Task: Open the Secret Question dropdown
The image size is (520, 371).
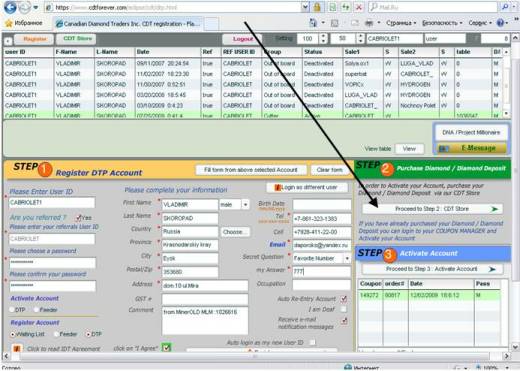Action: point(347,258)
